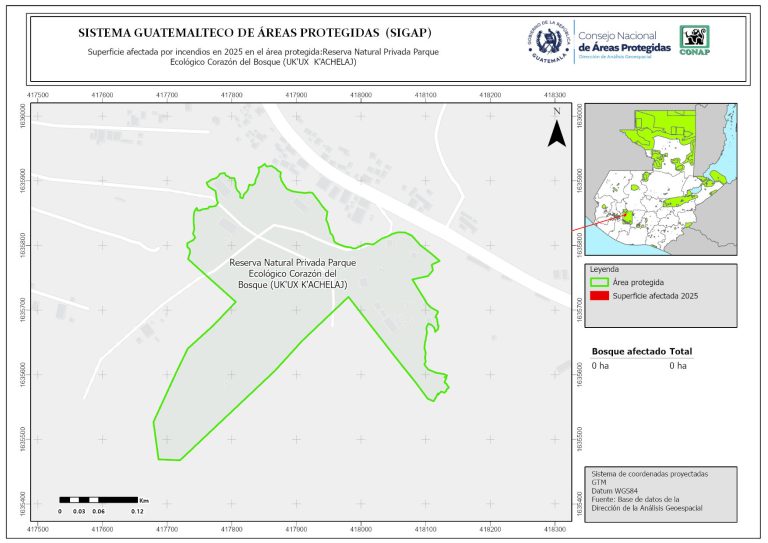Click the Leyenda heading
This screenshot has height=543, width=768.
[604, 270]
